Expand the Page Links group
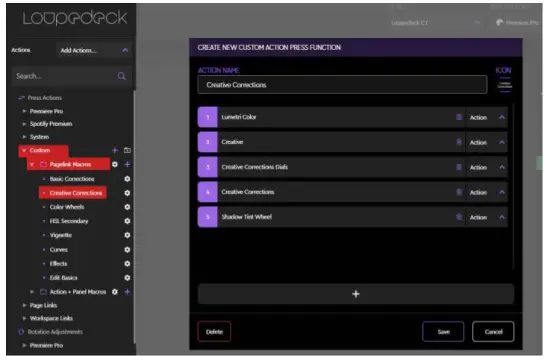The width and height of the screenshot is (550, 360). click(x=24, y=305)
